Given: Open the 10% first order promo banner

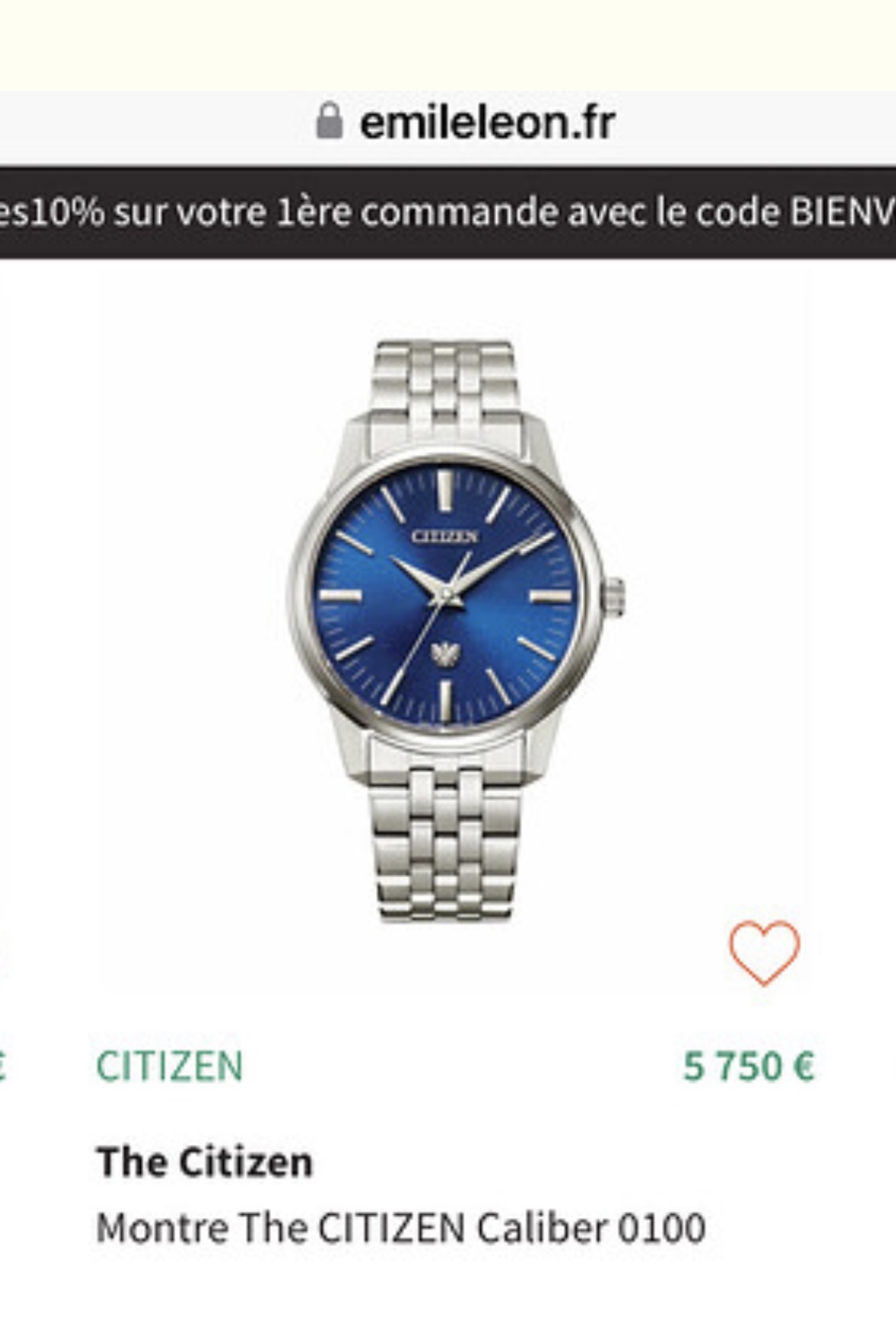Looking at the screenshot, I should click(x=448, y=212).
